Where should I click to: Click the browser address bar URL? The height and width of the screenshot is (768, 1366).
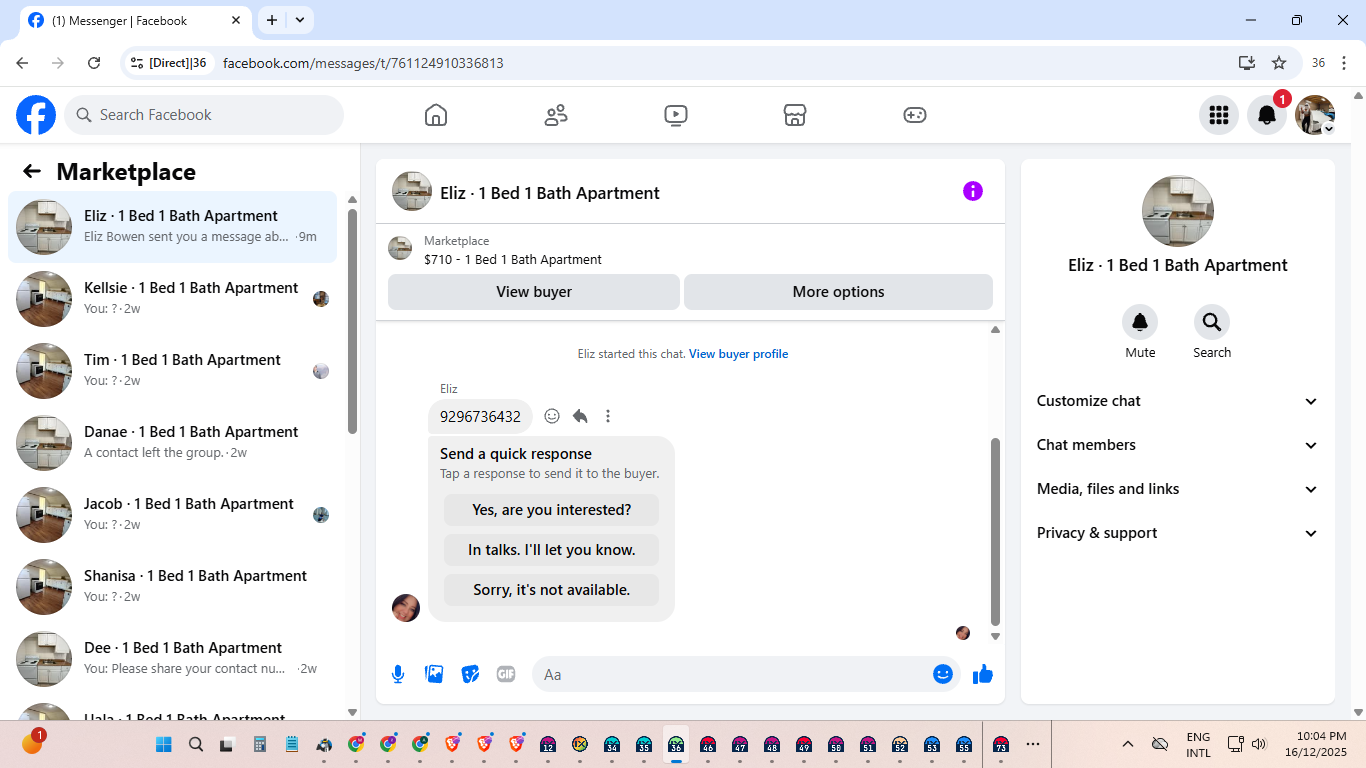point(363,63)
